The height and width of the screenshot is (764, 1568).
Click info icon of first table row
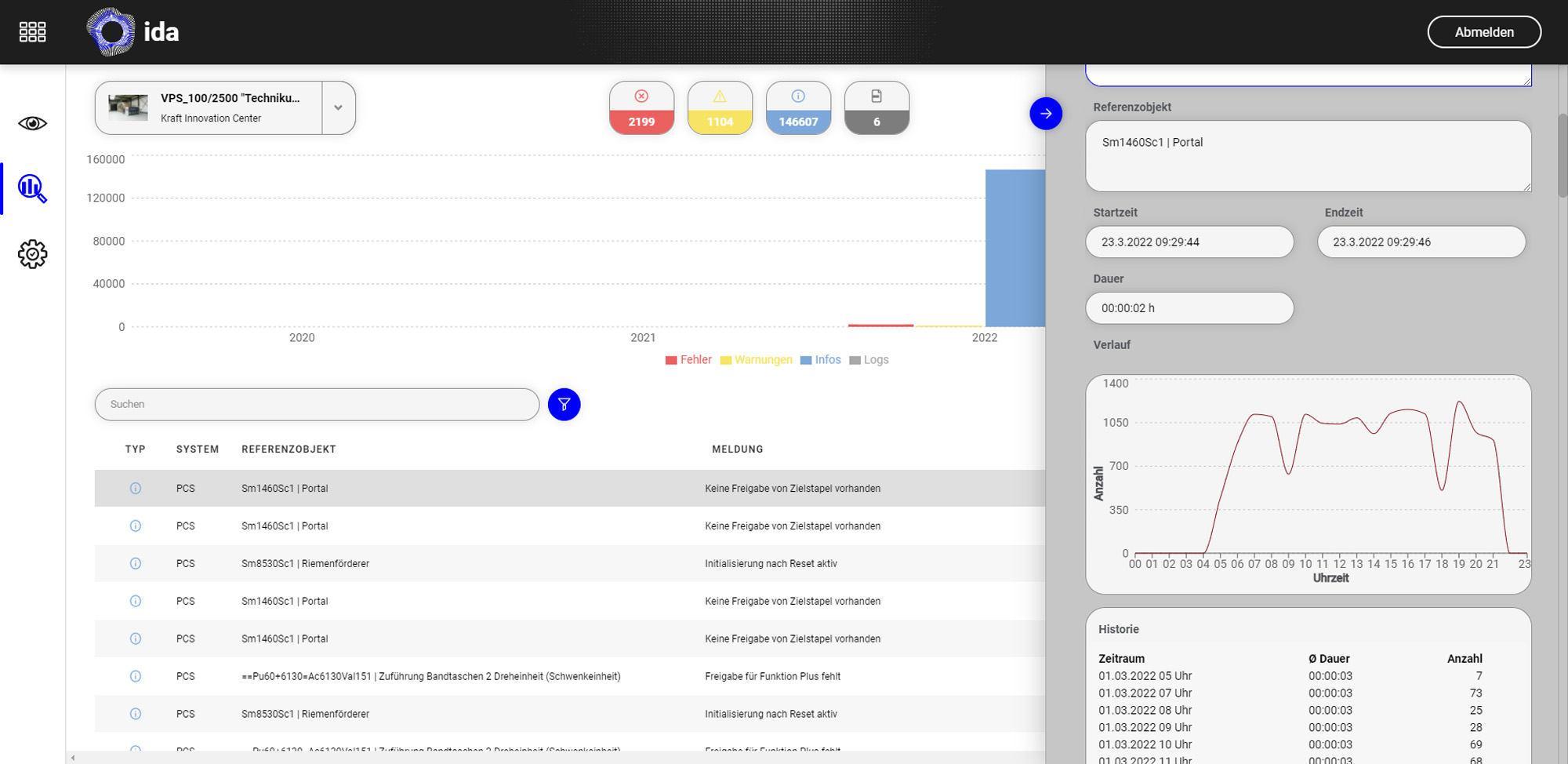[136, 489]
